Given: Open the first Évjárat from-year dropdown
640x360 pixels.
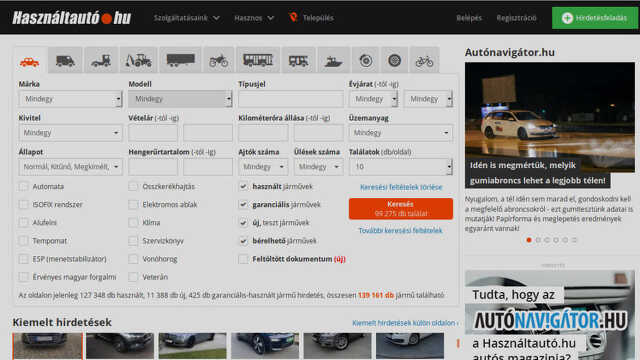Looking at the screenshot, I should pos(373,99).
